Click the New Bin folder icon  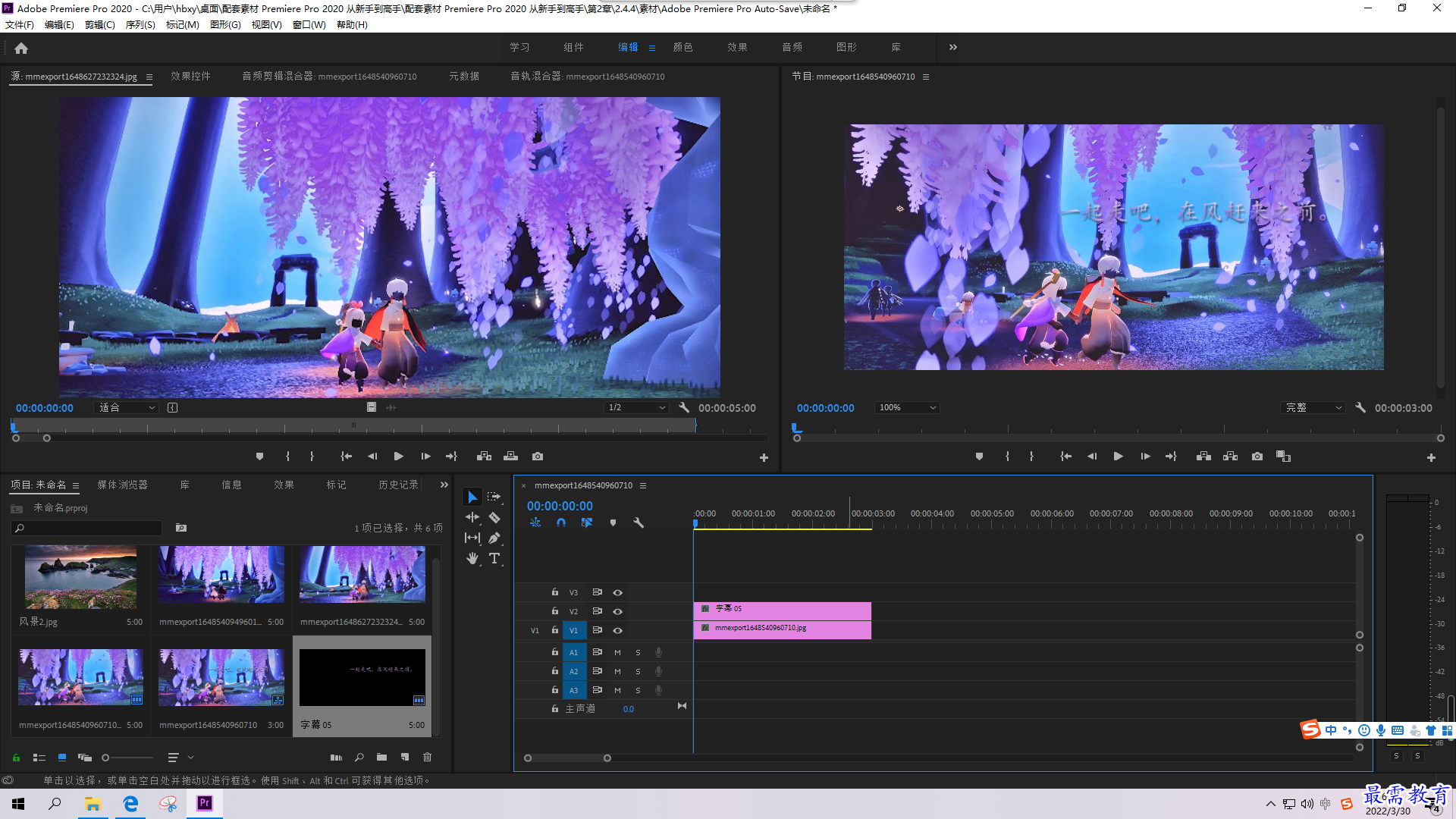(381, 757)
